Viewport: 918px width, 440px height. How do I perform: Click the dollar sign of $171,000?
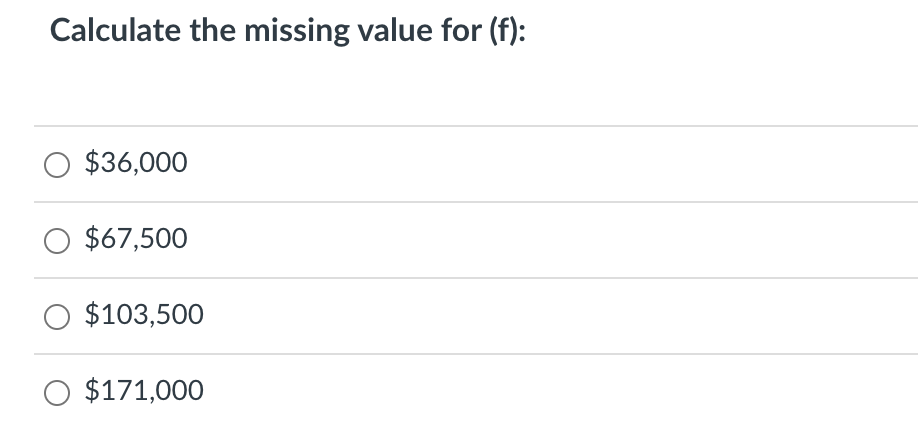pos(91,390)
